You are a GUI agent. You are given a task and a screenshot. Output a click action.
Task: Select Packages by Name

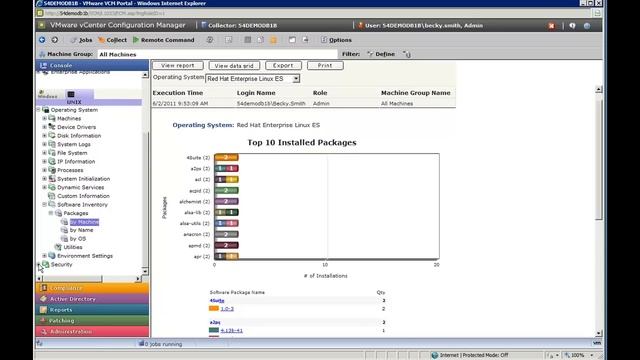pos(81,230)
